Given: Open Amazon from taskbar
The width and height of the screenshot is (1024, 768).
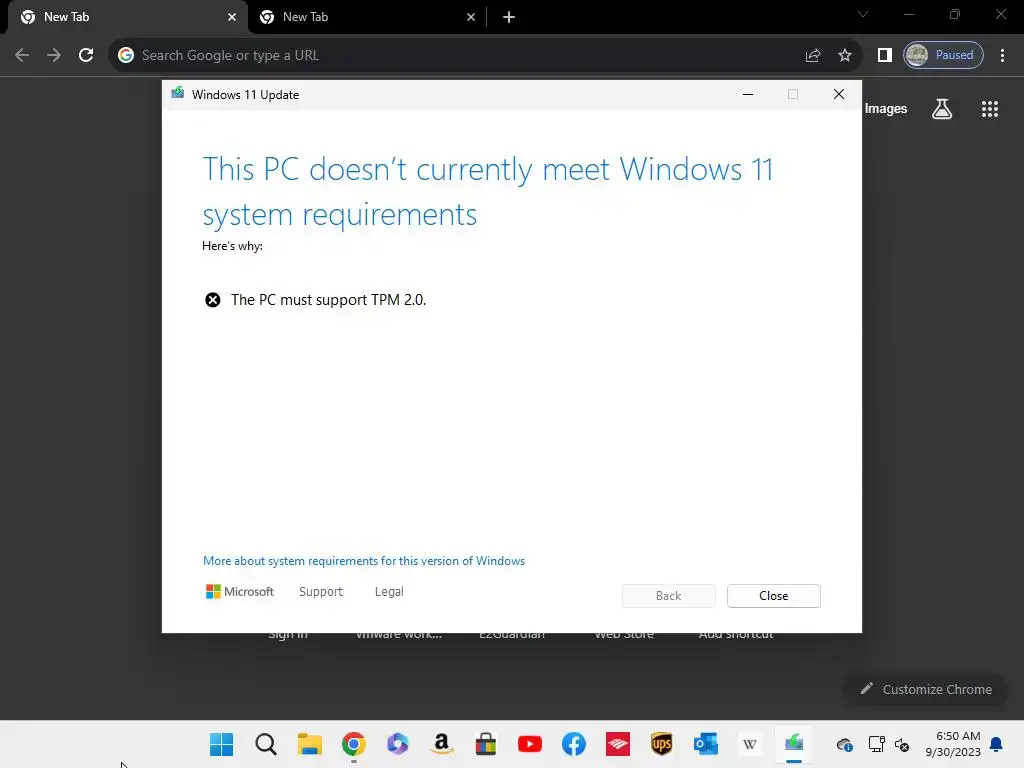Looking at the screenshot, I should click(441, 744).
